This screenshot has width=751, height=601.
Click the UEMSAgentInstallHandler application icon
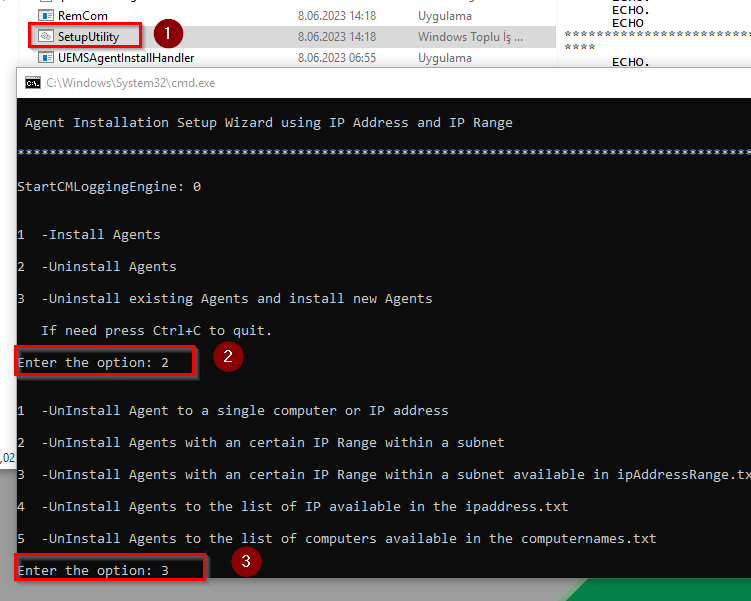[x=46, y=58]
